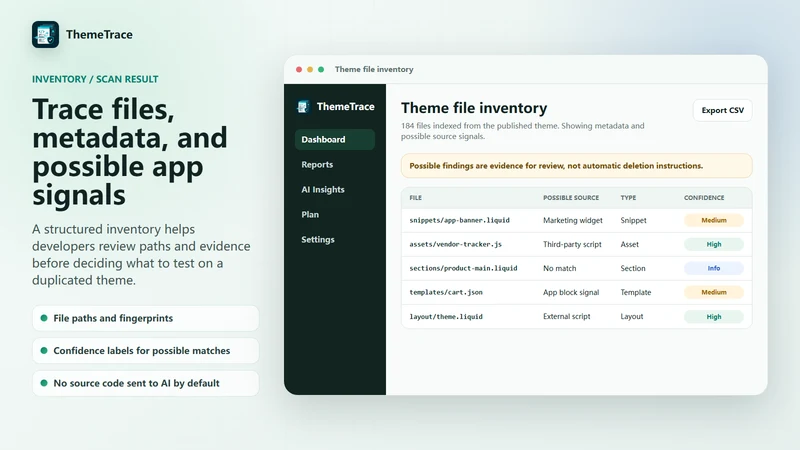
Task: Click the ThemeTrace app logo icon at top left
Action: (45, 35)
